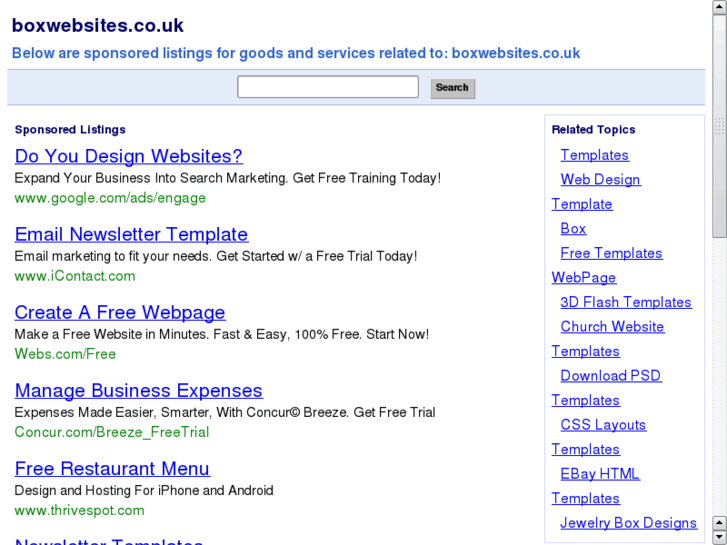Open the 'WebPage' related topic link
The height and width of the screenshot is (545, 727).
(583, 278)
